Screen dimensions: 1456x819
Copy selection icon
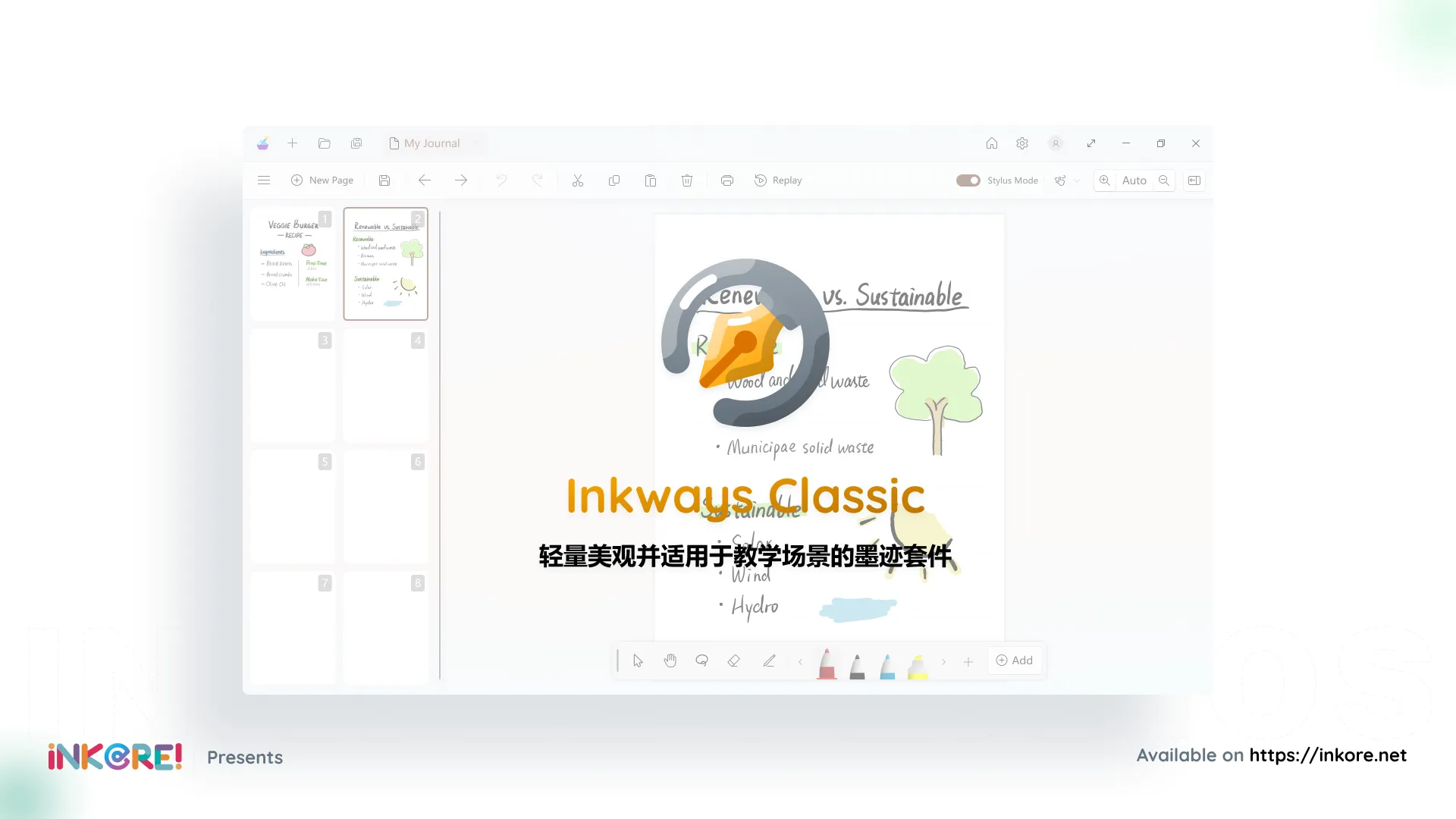(x=614, y=180)
